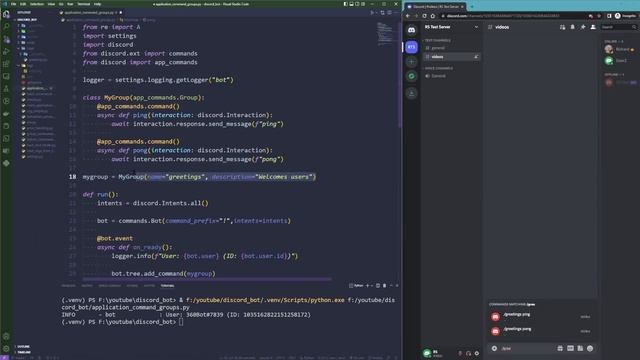Click the editor horizontal scrollbar
Screen dimensions: 640x360
point(207,279)
